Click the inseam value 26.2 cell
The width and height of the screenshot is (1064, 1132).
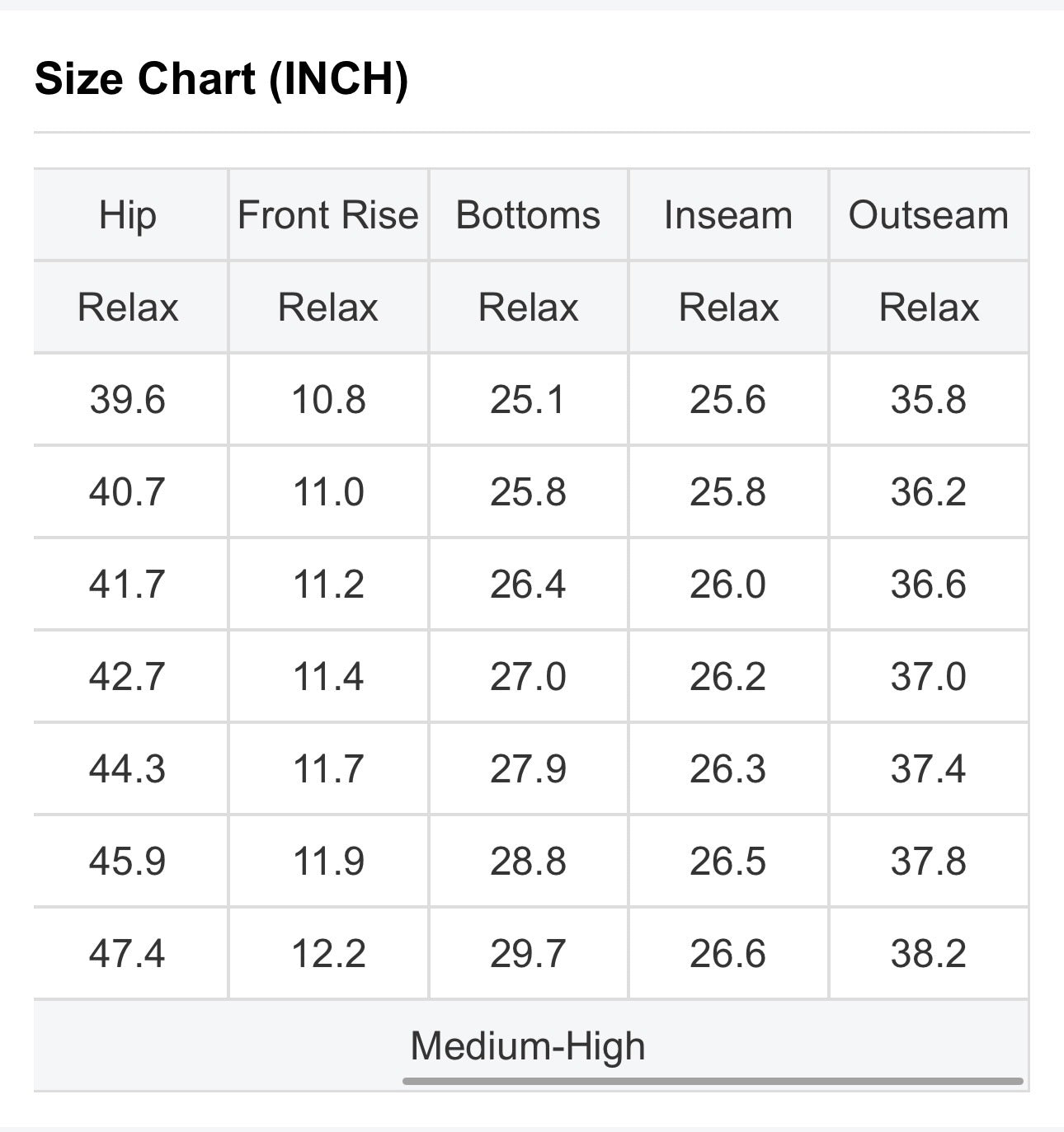tap(729, 677)
